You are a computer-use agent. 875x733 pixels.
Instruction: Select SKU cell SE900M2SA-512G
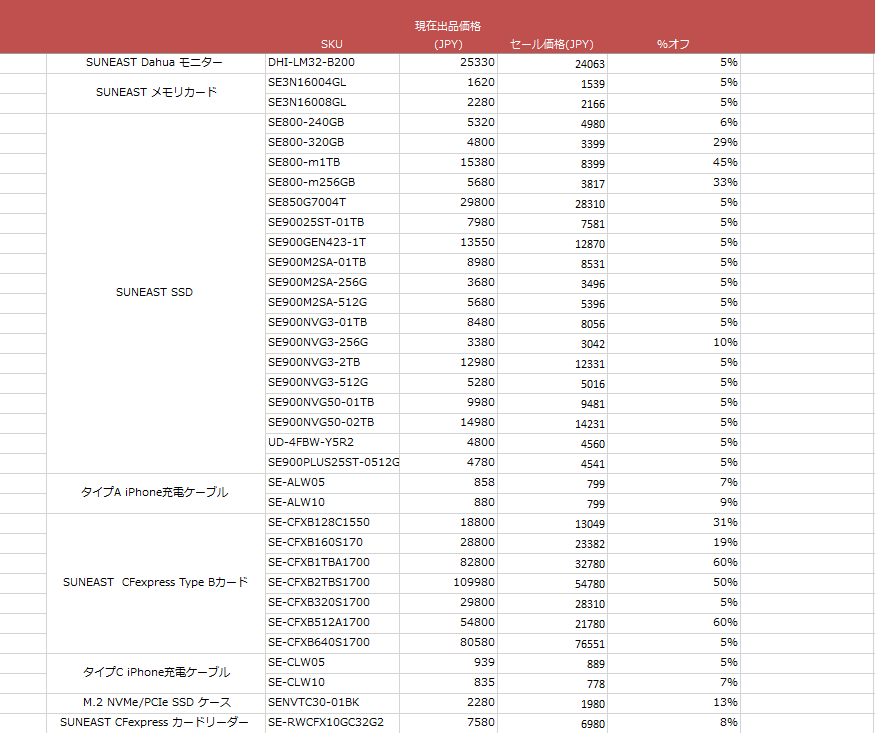tap(333, 303)
